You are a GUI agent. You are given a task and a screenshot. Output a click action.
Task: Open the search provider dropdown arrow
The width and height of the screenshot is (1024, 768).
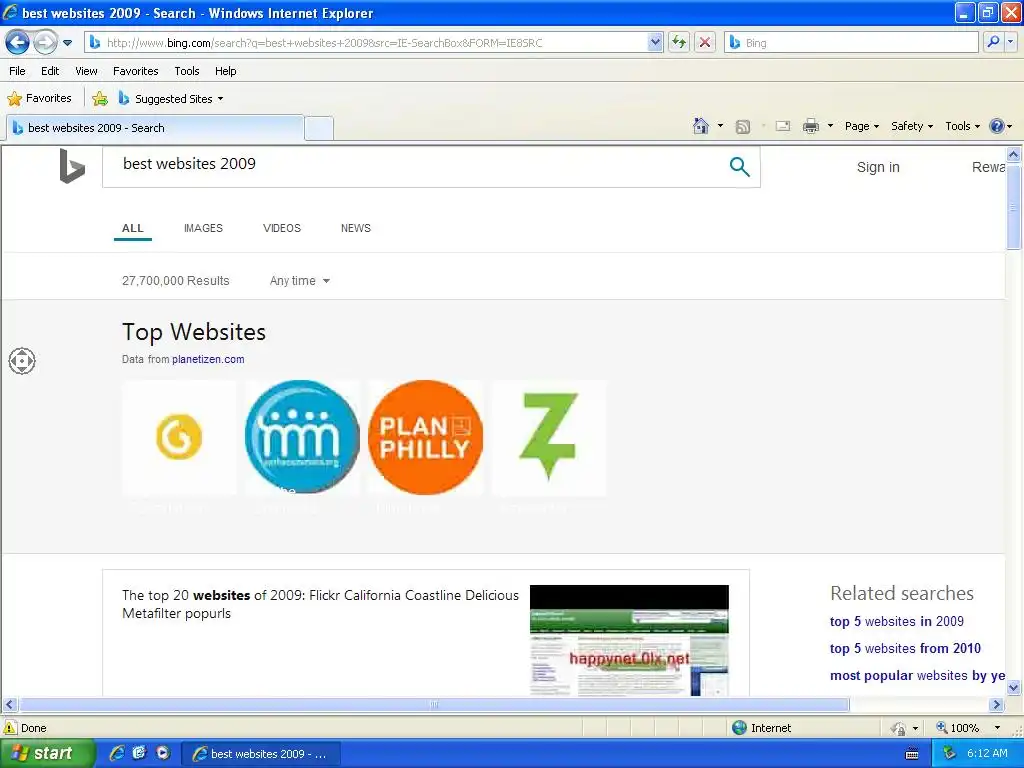point(1010,42)
